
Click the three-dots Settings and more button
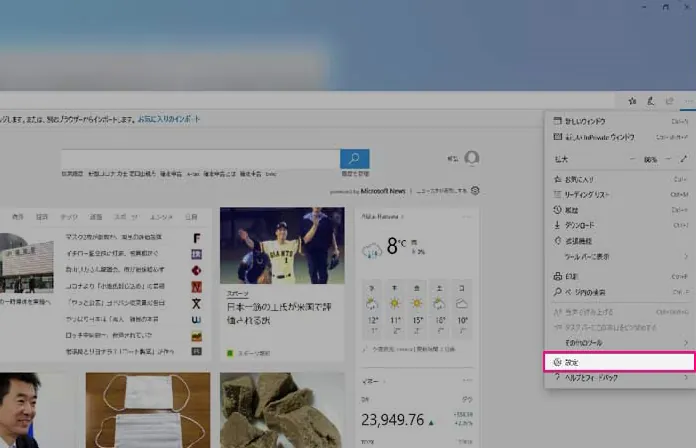pos(688,101)
